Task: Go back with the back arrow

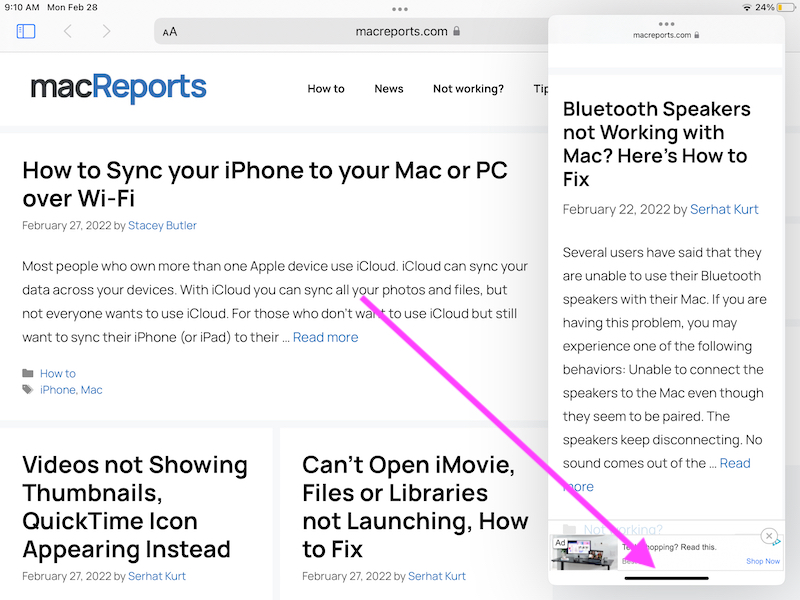Action: point(67,32)
